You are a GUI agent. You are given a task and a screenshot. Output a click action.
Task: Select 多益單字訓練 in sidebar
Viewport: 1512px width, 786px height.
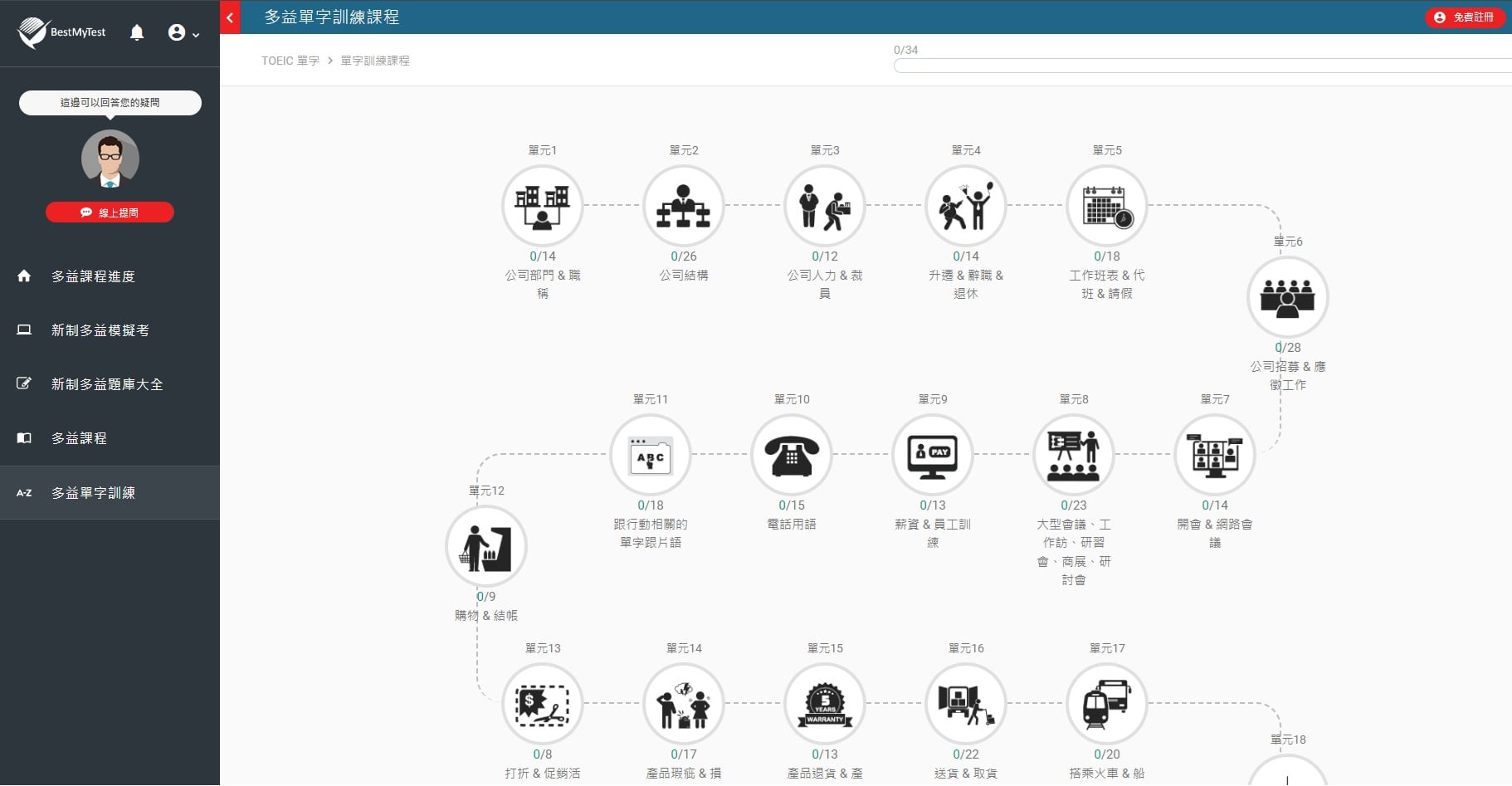tap(110, 493)
